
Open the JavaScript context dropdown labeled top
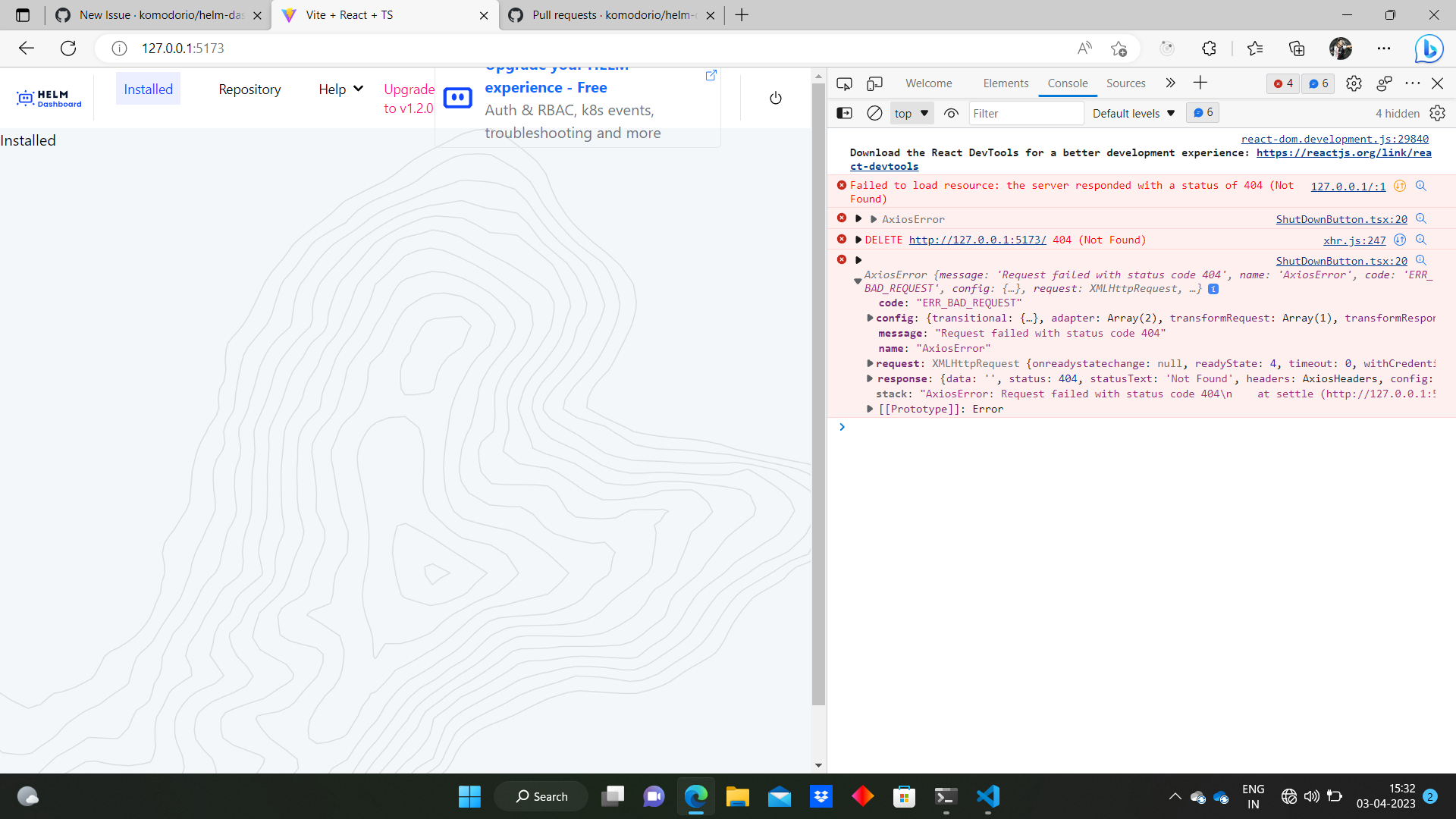[910, 112]
